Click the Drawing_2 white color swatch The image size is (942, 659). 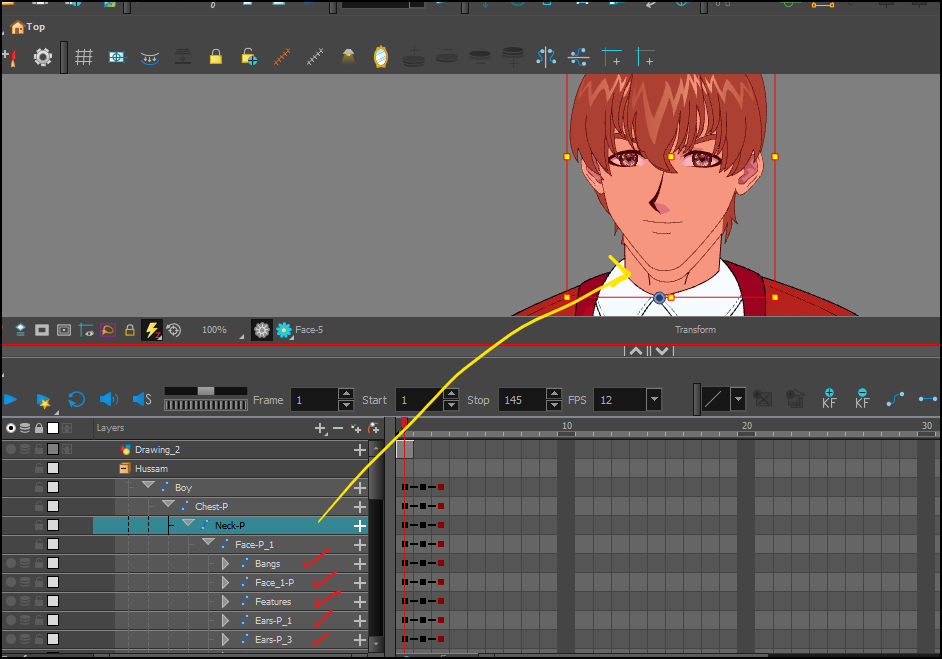(x=53, y=449)
